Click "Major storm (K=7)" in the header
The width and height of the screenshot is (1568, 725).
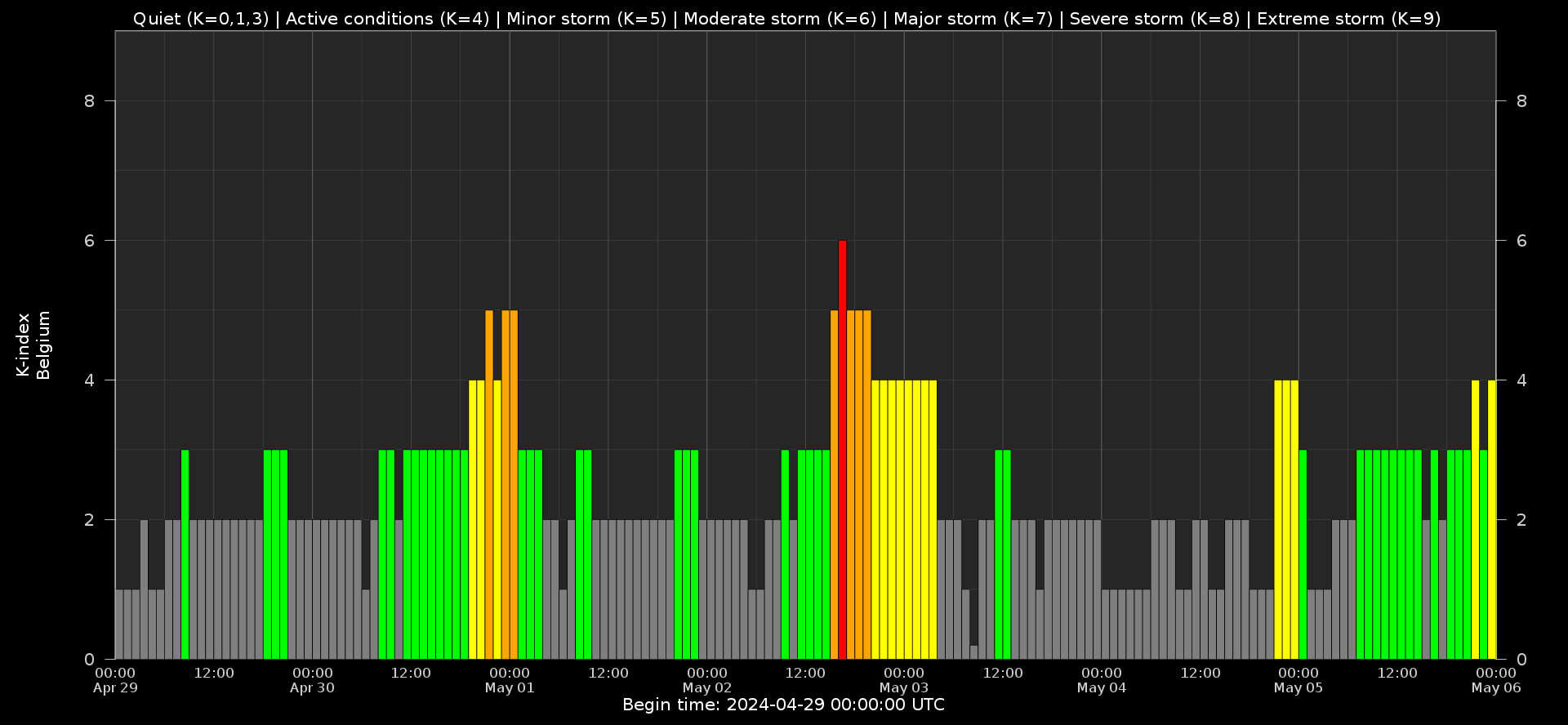[x=973, y=19]
